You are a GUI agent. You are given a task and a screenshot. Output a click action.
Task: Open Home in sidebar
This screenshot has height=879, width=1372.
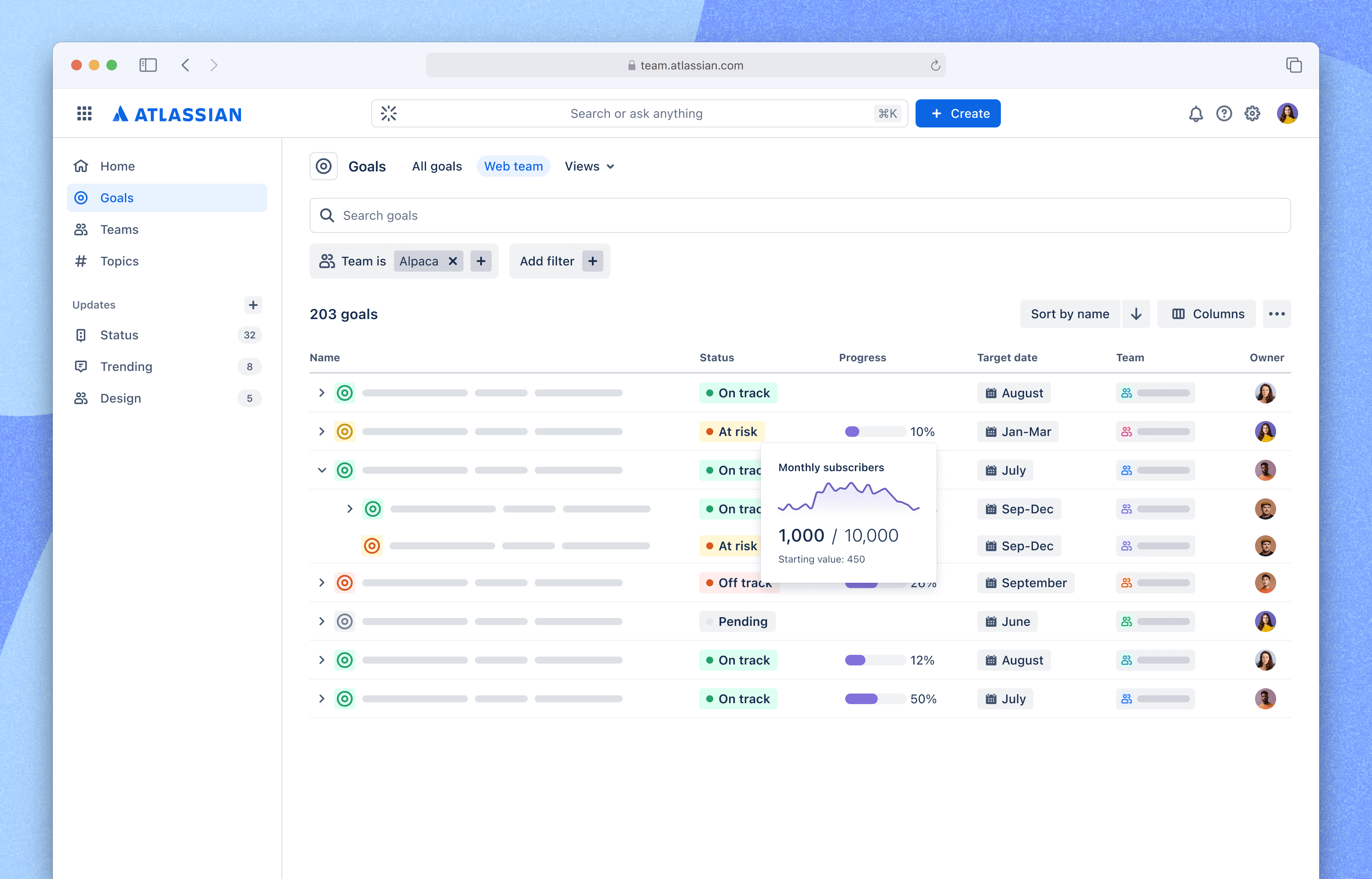(167, 166)
